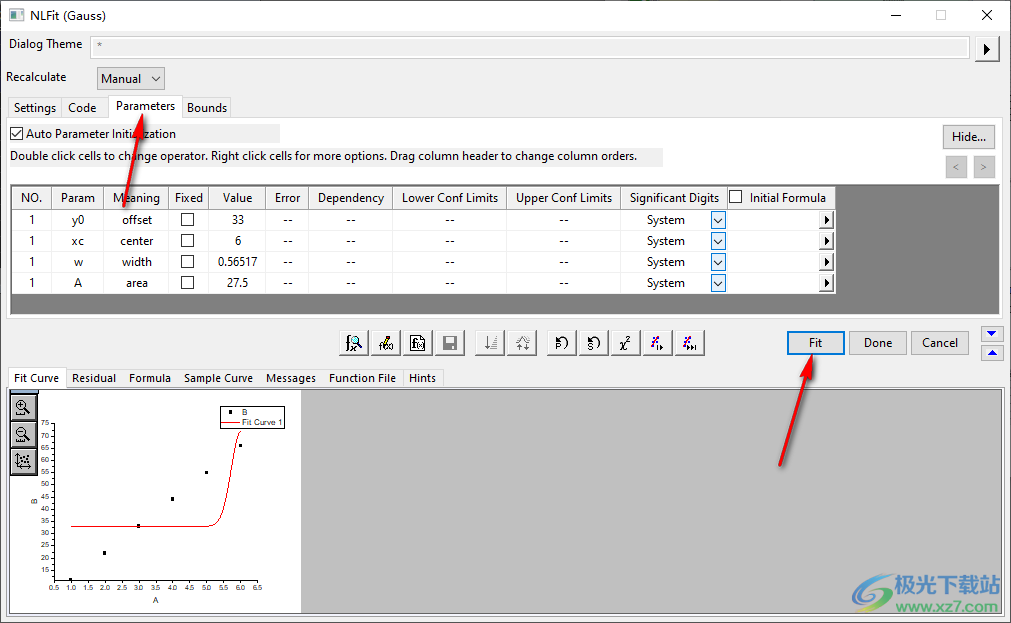The width and height of the screenshot is (1011, 623).
Task: Switch to the Bounds tab
Action: (207, 108)
